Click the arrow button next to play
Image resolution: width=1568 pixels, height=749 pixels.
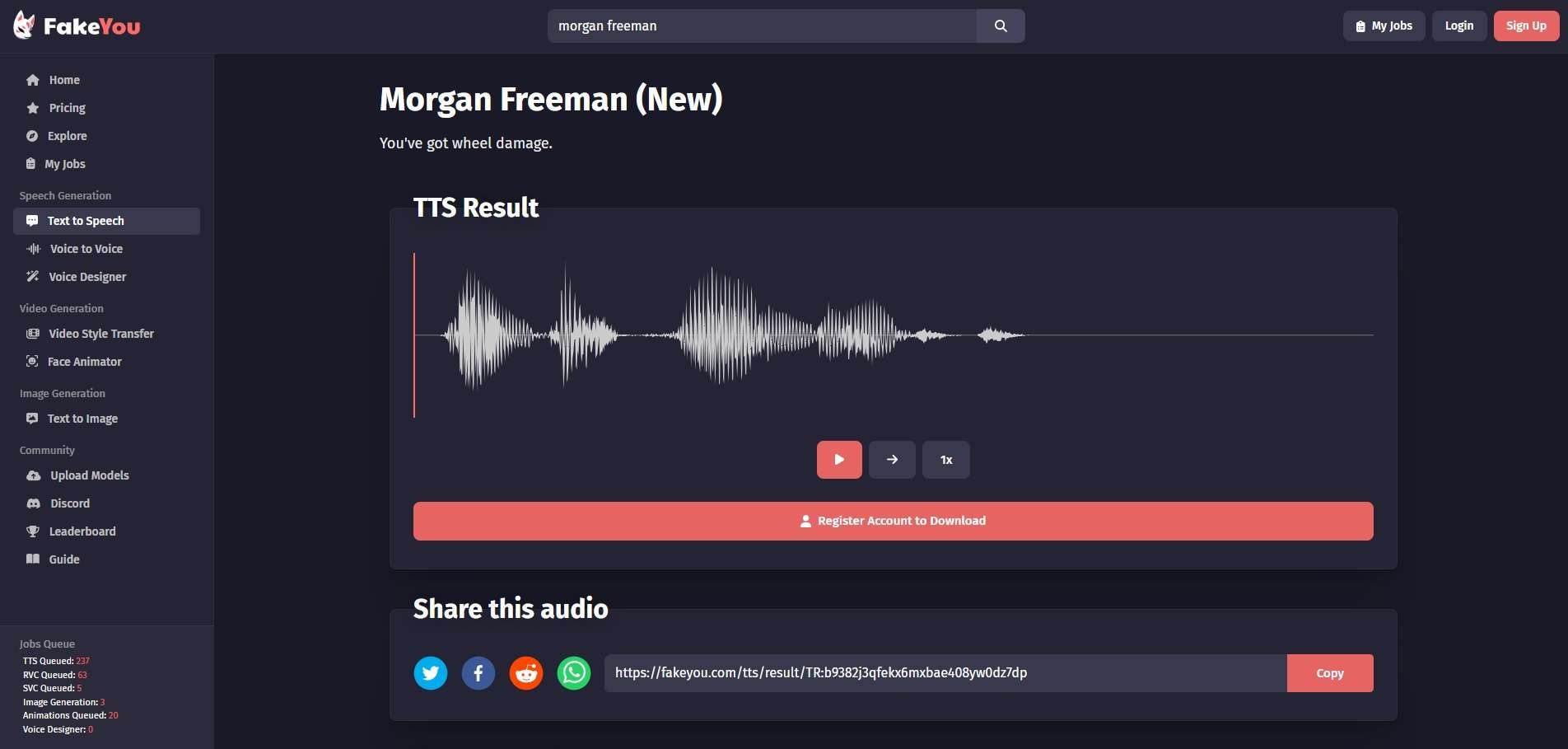(x=892, y=460)
